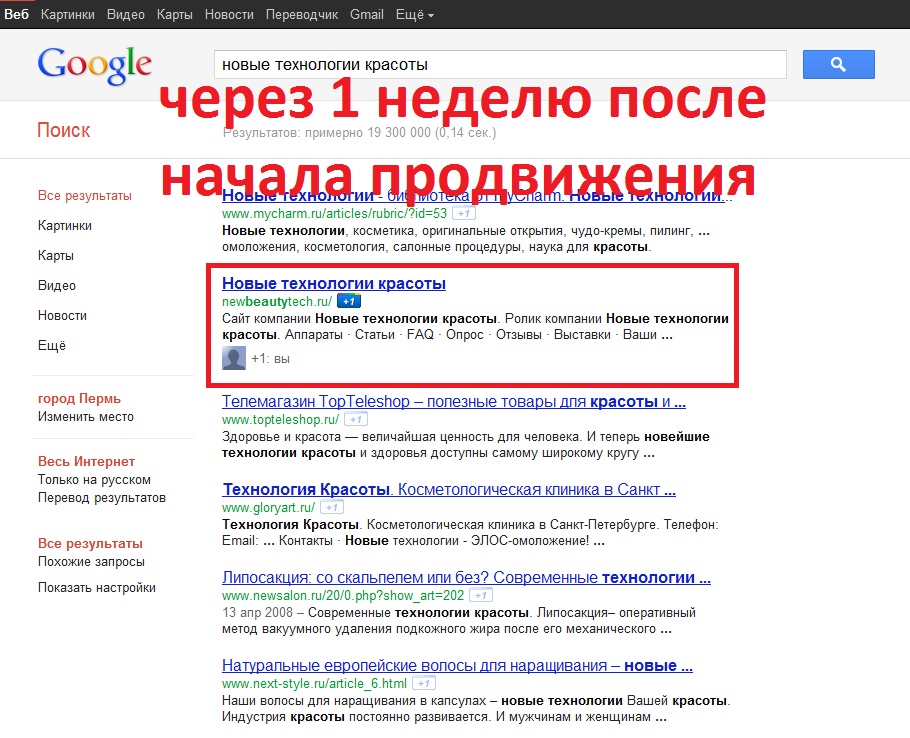Filter by 'Картинки' in left sidebar
Screen dimensions: 910x738
(64, 226)
